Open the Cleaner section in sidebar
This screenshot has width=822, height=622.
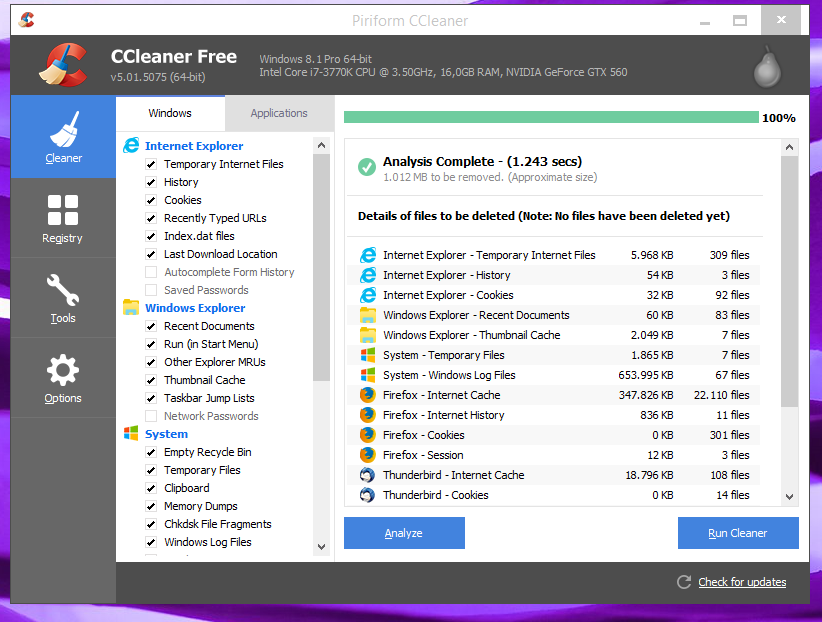pos(63,137)
